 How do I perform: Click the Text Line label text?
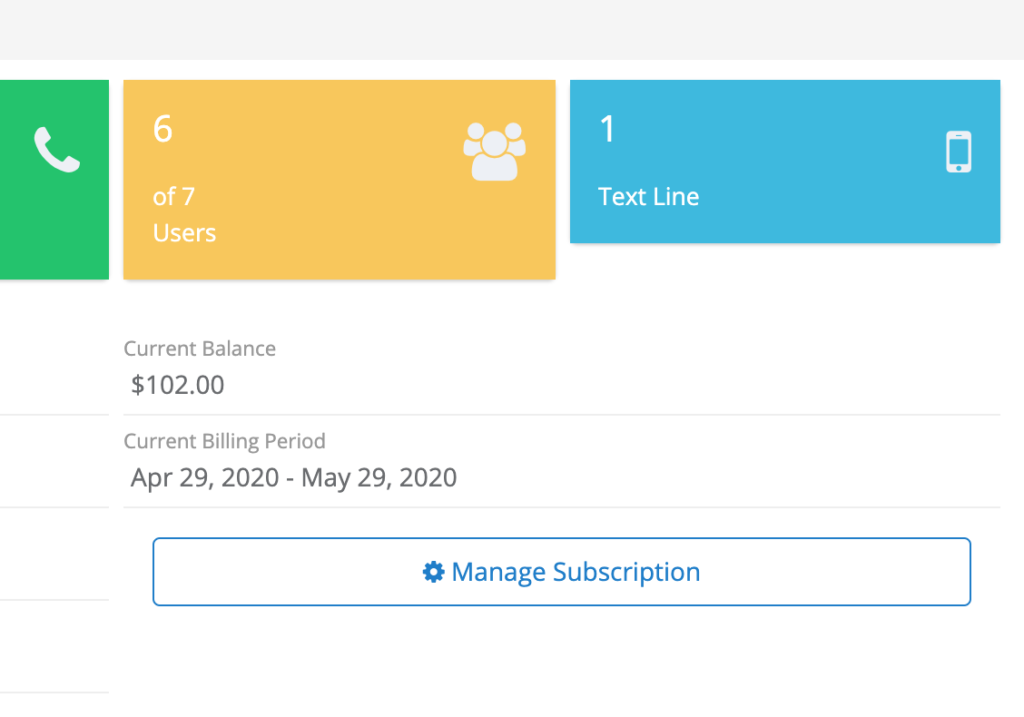648,196
